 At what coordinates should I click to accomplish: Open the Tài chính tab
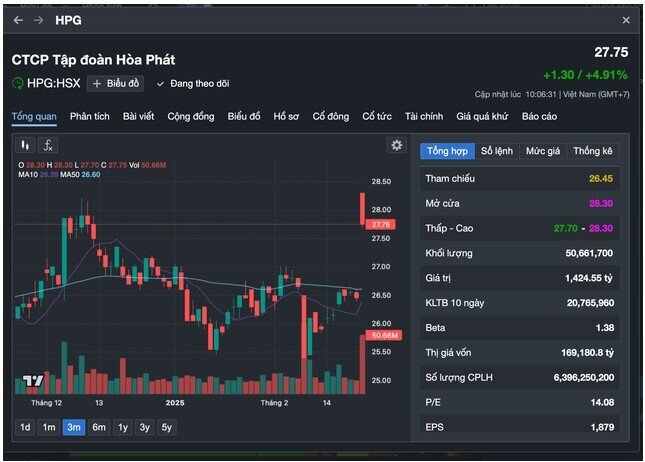(x=424, y=116)
